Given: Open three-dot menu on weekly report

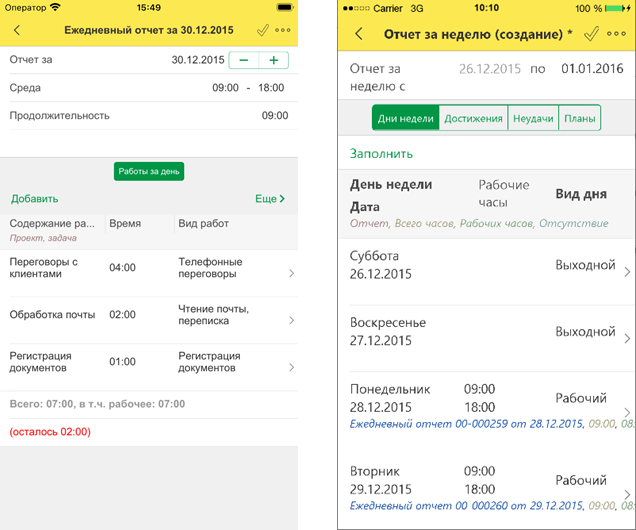Looking at the screenshot, I should [x=617, y=34].
